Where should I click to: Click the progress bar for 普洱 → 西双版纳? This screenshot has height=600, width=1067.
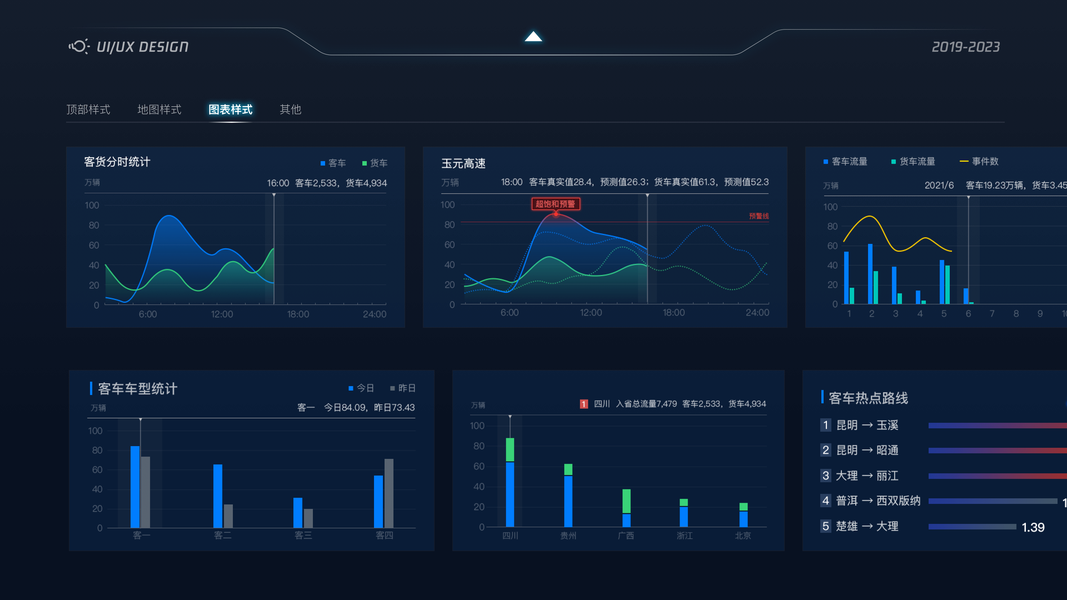[993, 501]
